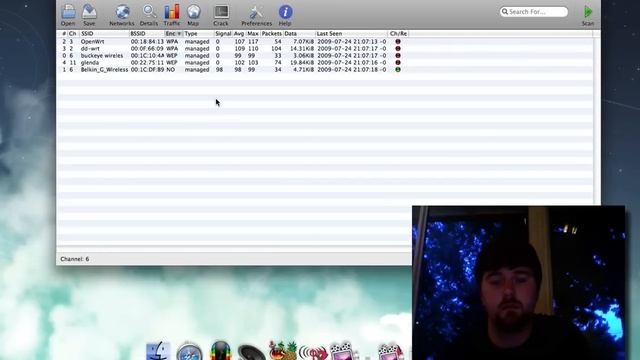Click the Data column header
The width and height of the screenshot is (640, 360).
[299, 33]
